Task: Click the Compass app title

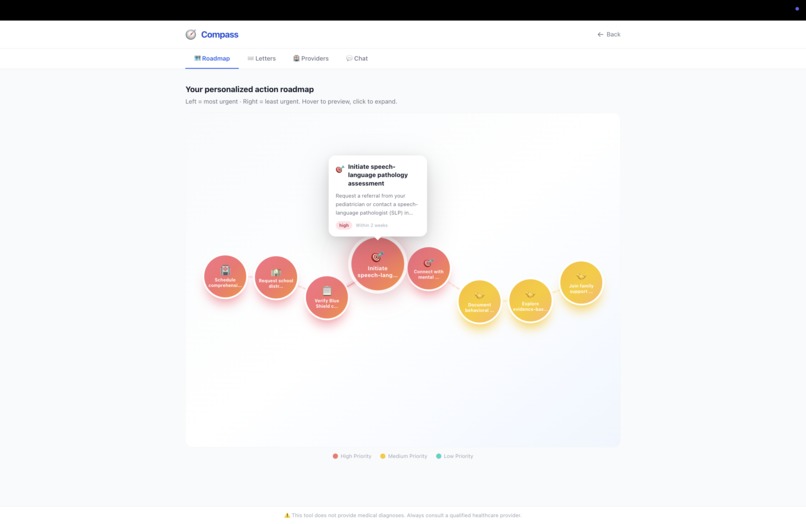Action: (x=219, y=34)
